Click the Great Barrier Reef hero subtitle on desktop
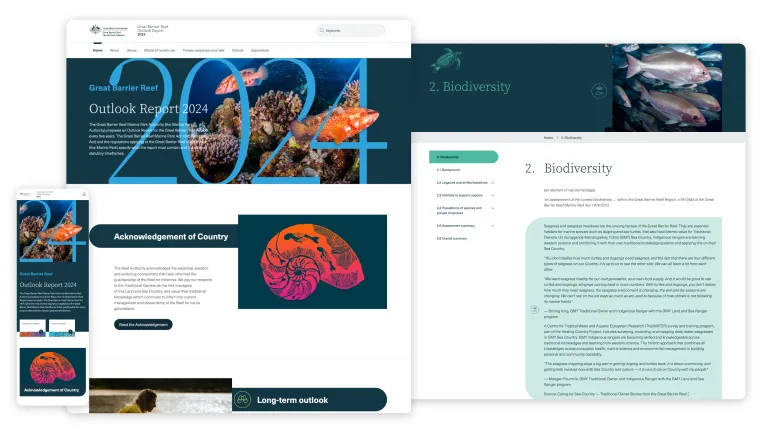This screenshot has height=432, width=768. point(123,88)
